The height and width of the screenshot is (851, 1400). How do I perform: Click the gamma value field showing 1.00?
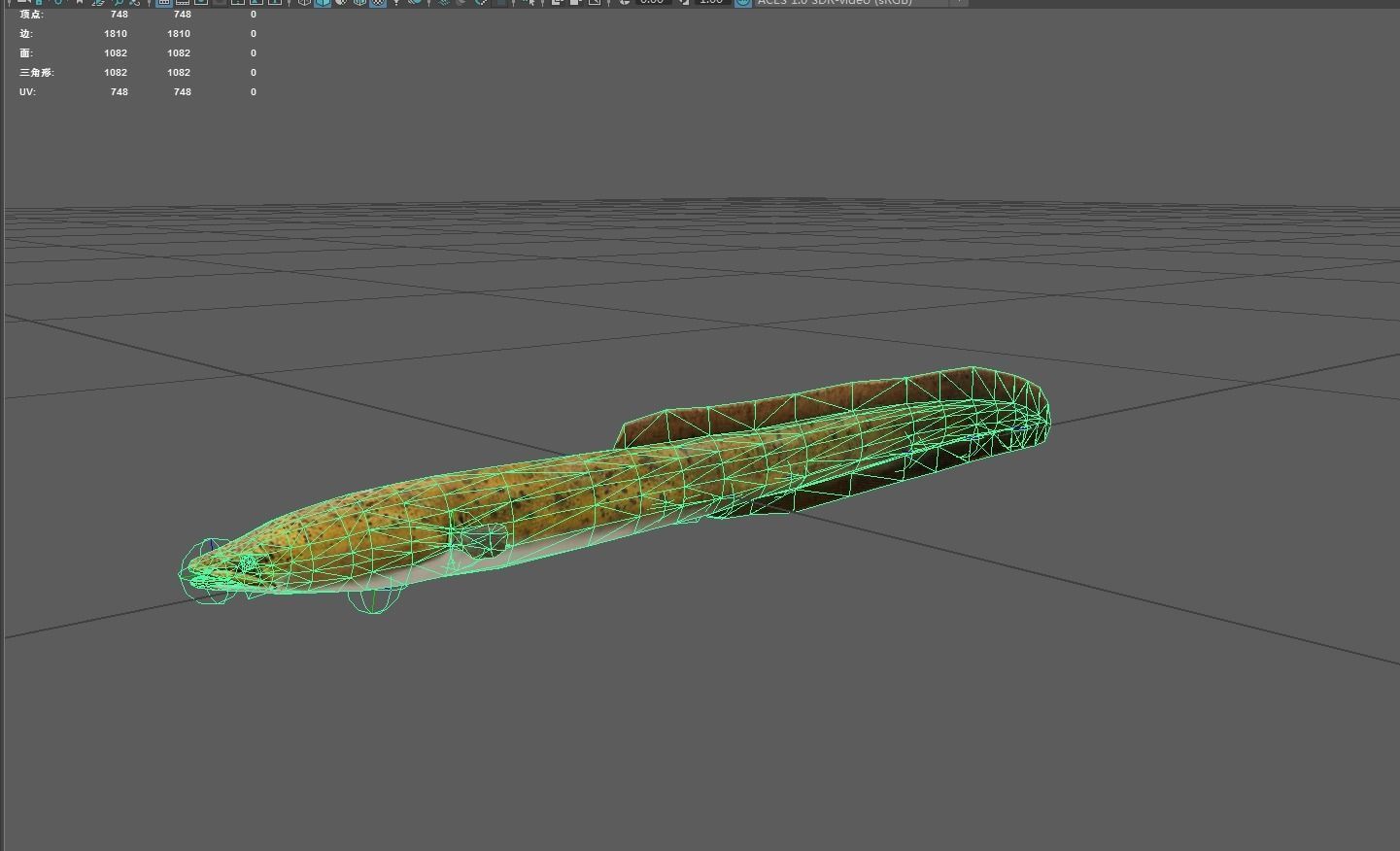click(x=711, y=2)
